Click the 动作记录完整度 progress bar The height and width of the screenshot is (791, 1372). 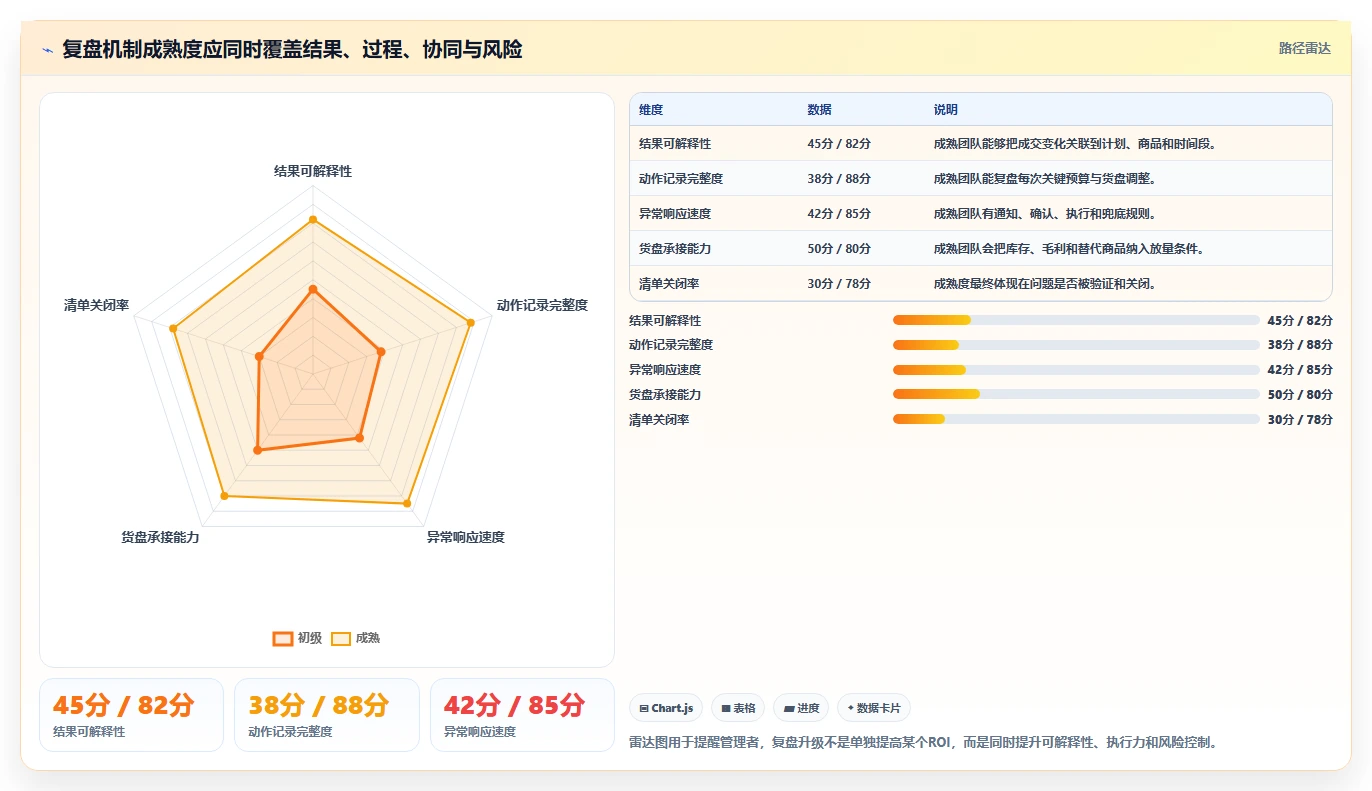coord(1076,345)
